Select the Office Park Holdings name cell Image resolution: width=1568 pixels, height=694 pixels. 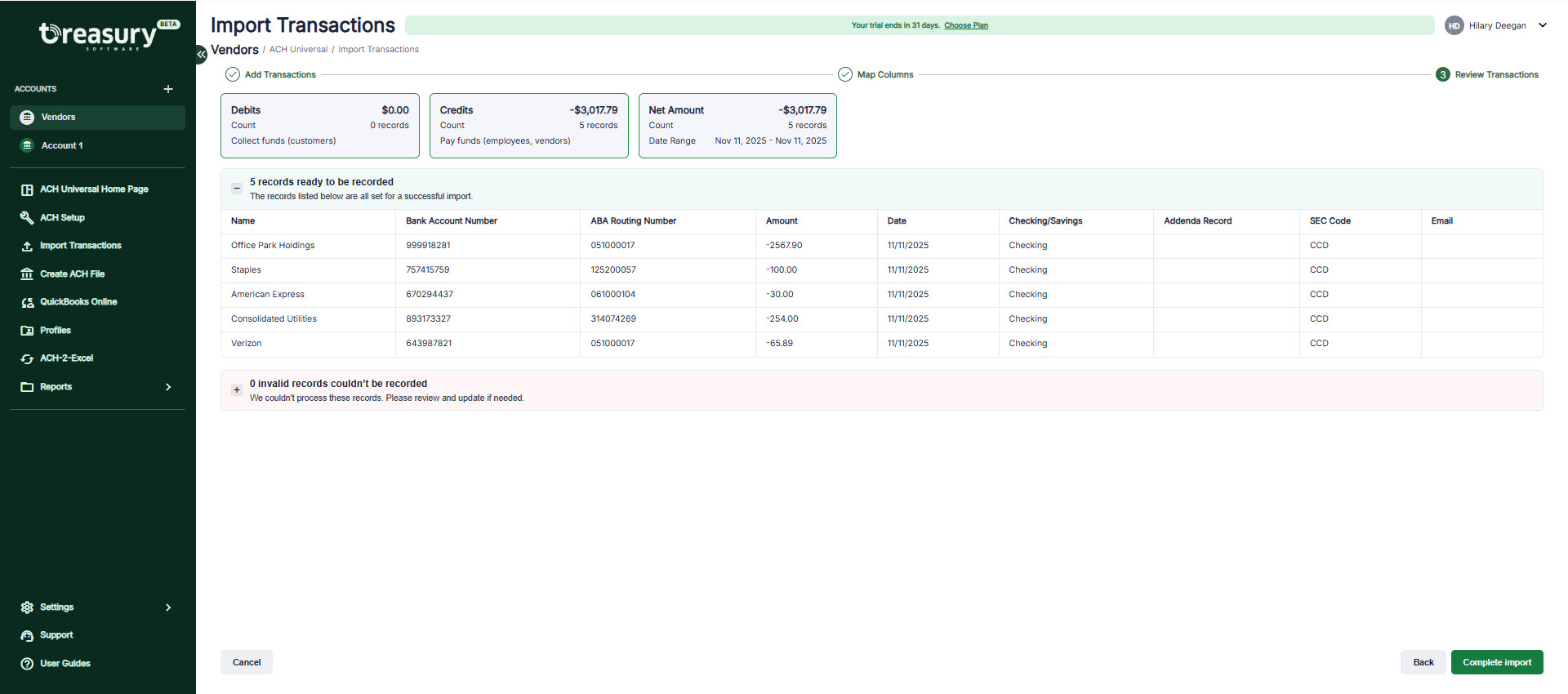click(x=308, y=246)
